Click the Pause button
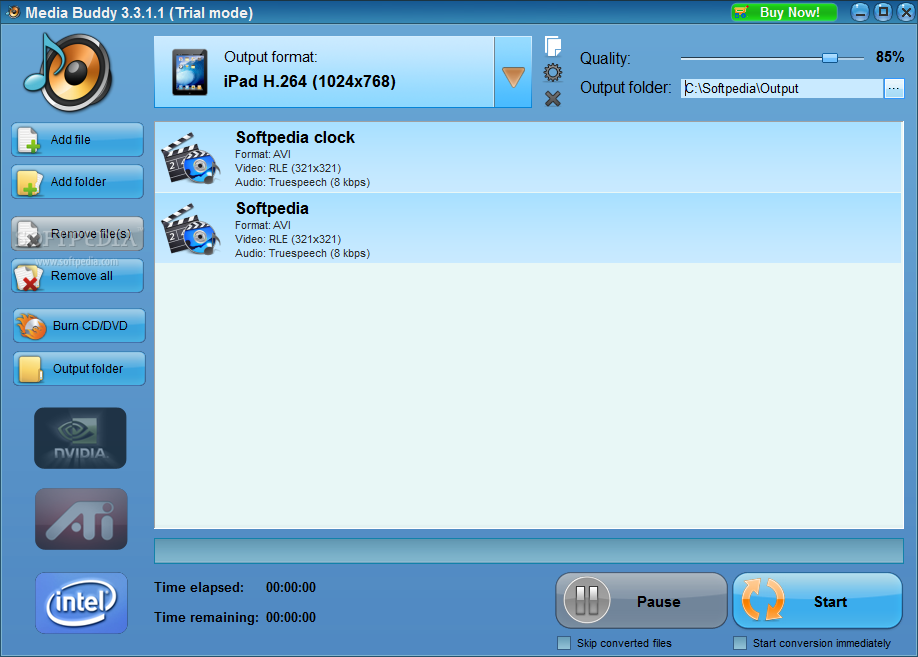This screenshot has width=918, height=657. click(x=641, y=601)
